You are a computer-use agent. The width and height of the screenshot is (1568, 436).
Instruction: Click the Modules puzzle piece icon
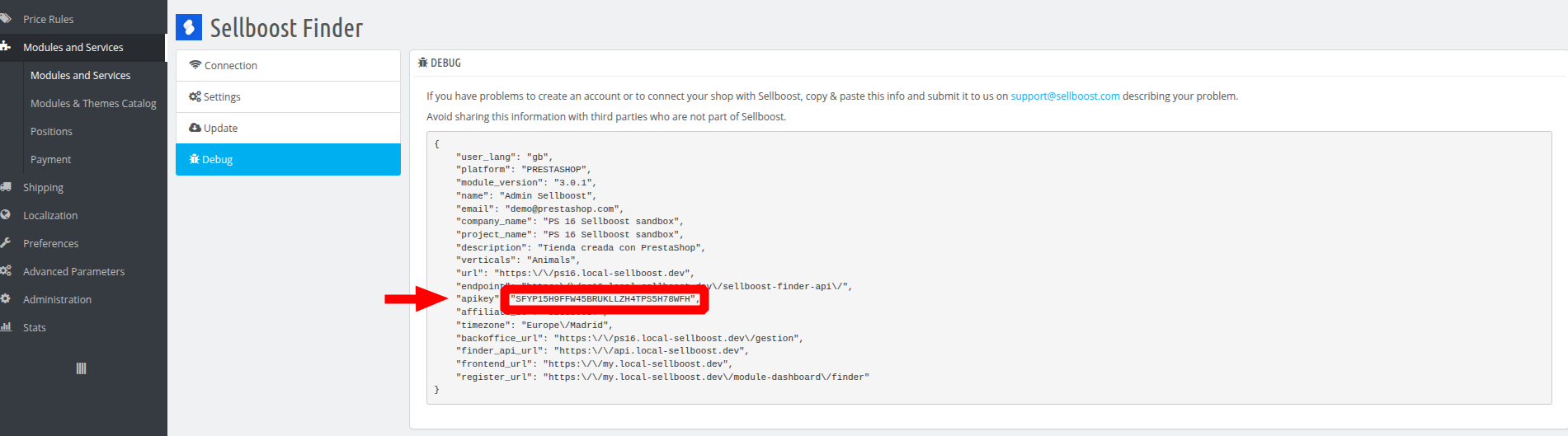coord(6,46)
